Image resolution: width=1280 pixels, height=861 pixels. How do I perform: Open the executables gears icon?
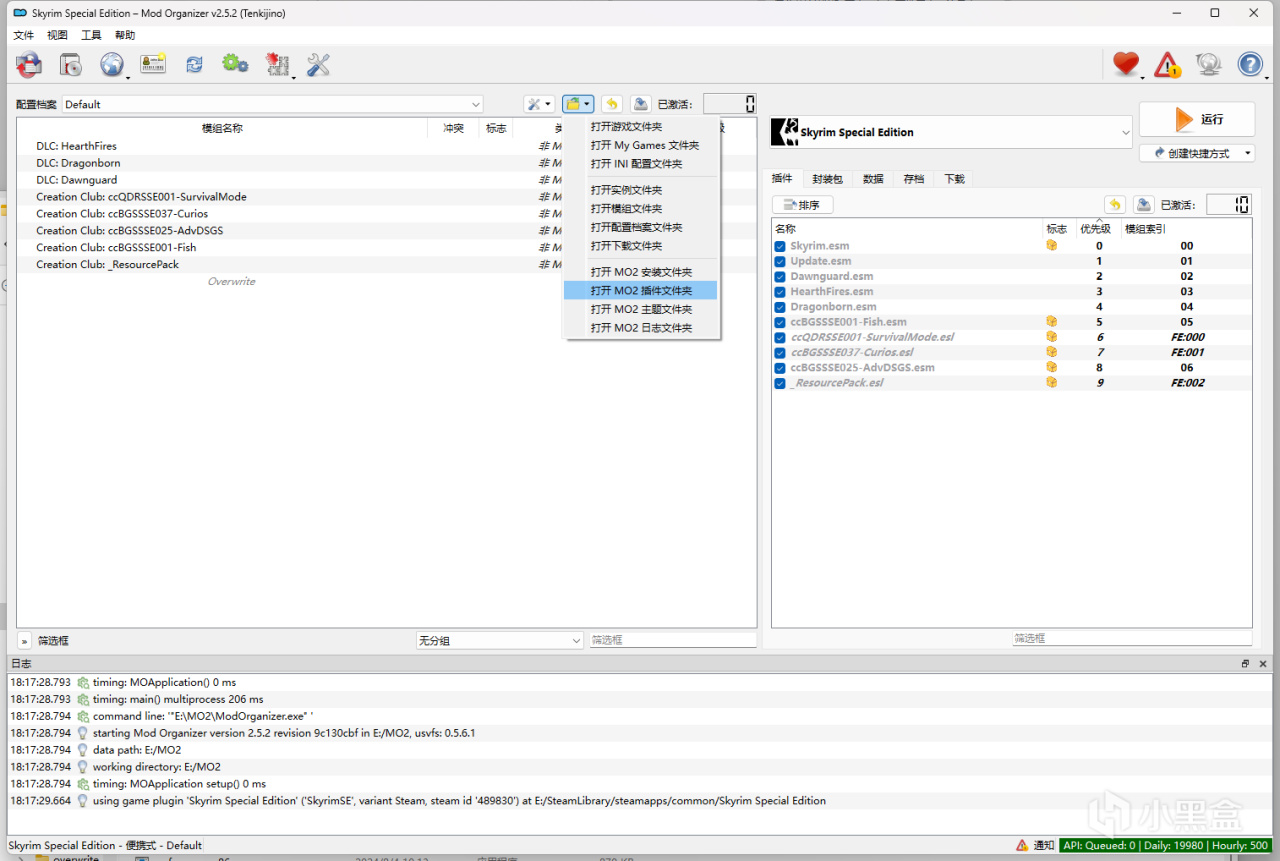(235, 65)
